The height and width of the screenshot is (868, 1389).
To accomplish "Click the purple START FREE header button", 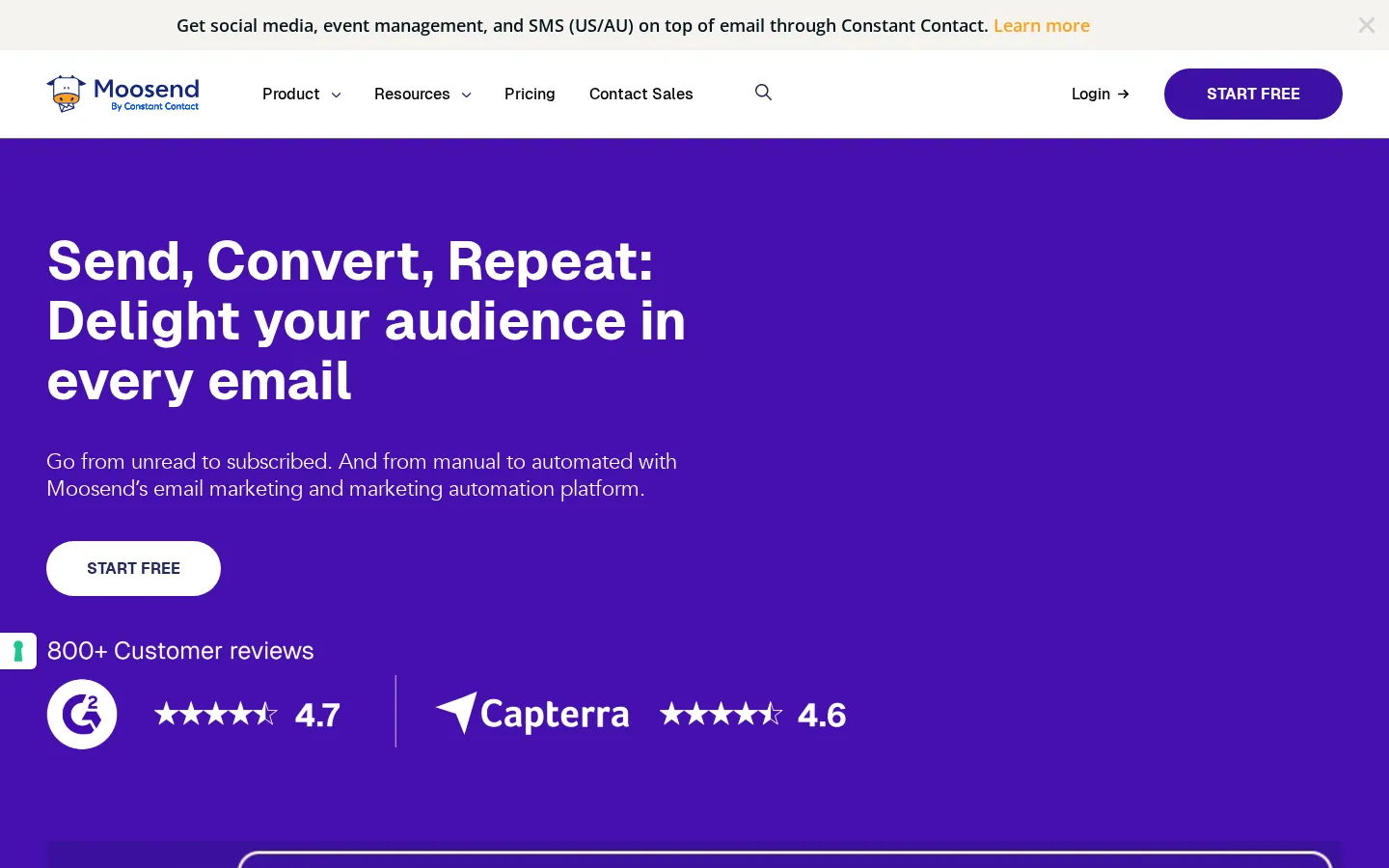I will 1253,94.
